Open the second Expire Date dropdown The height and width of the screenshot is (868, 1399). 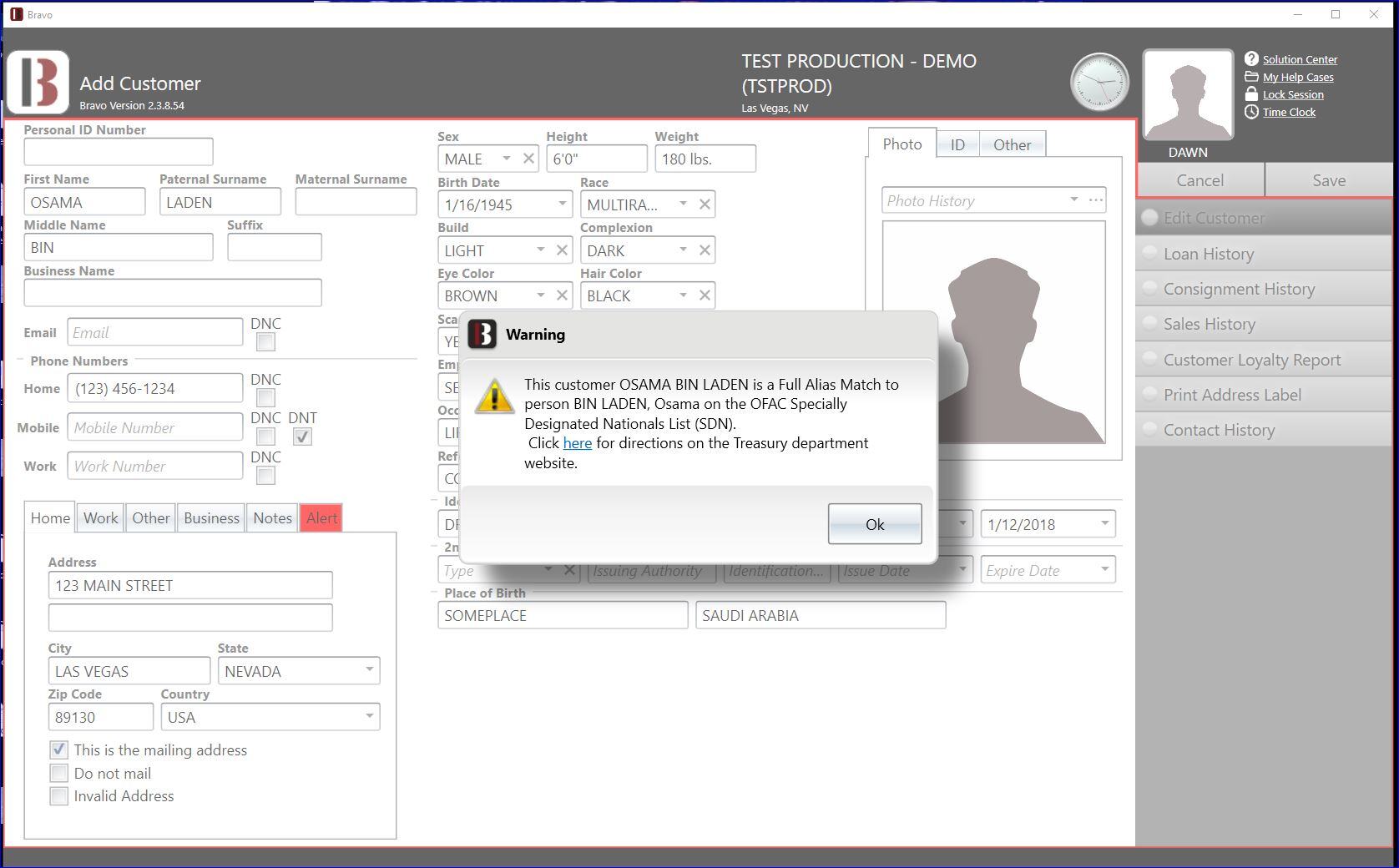click(1104, 570)
